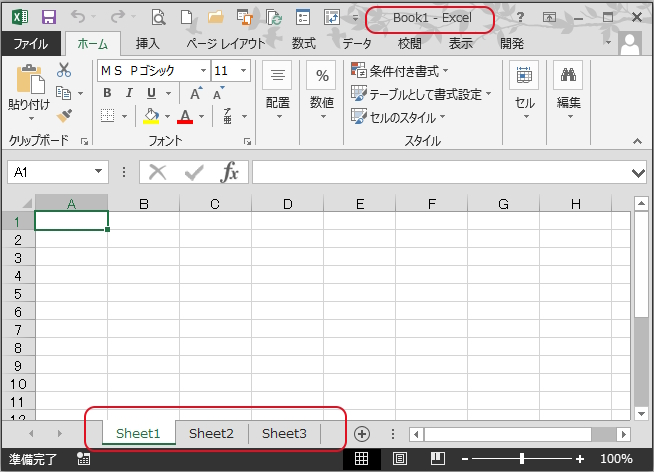The image size is (654, 472).
Task: Open セルのスタイル cell styles menu
Action: pos(398,118)
